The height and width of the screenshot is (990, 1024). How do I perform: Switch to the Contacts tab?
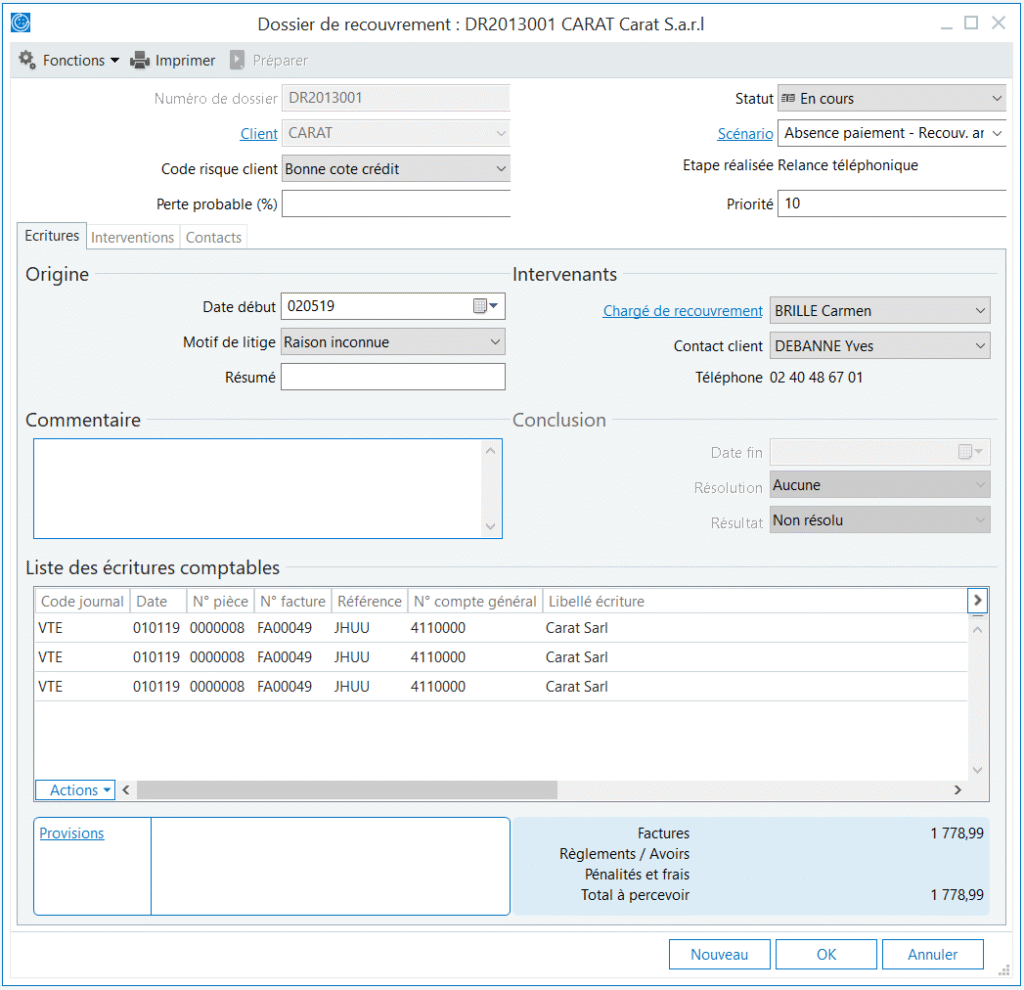(213, 237)
